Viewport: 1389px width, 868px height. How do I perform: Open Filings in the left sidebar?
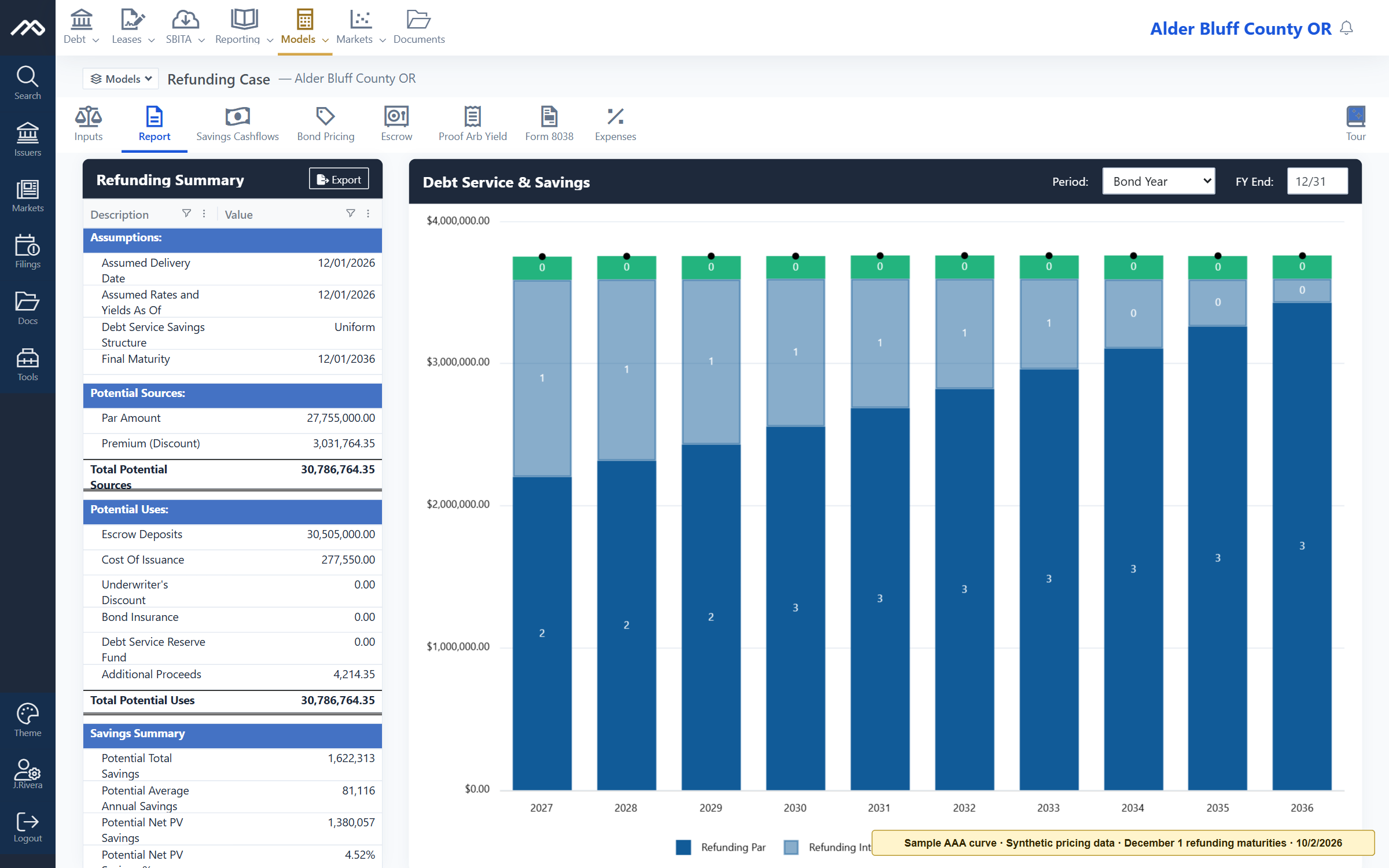[x=27, y=251]
